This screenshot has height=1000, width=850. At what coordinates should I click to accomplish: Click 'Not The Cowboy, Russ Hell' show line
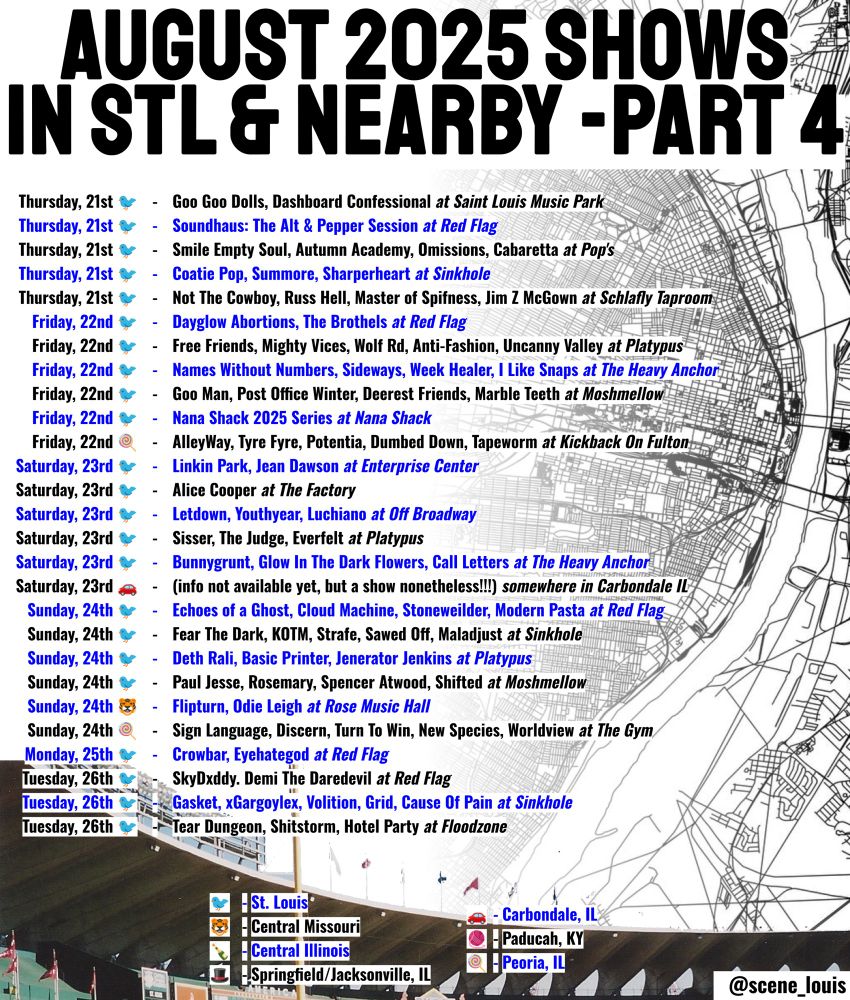(x=442, y=298)
